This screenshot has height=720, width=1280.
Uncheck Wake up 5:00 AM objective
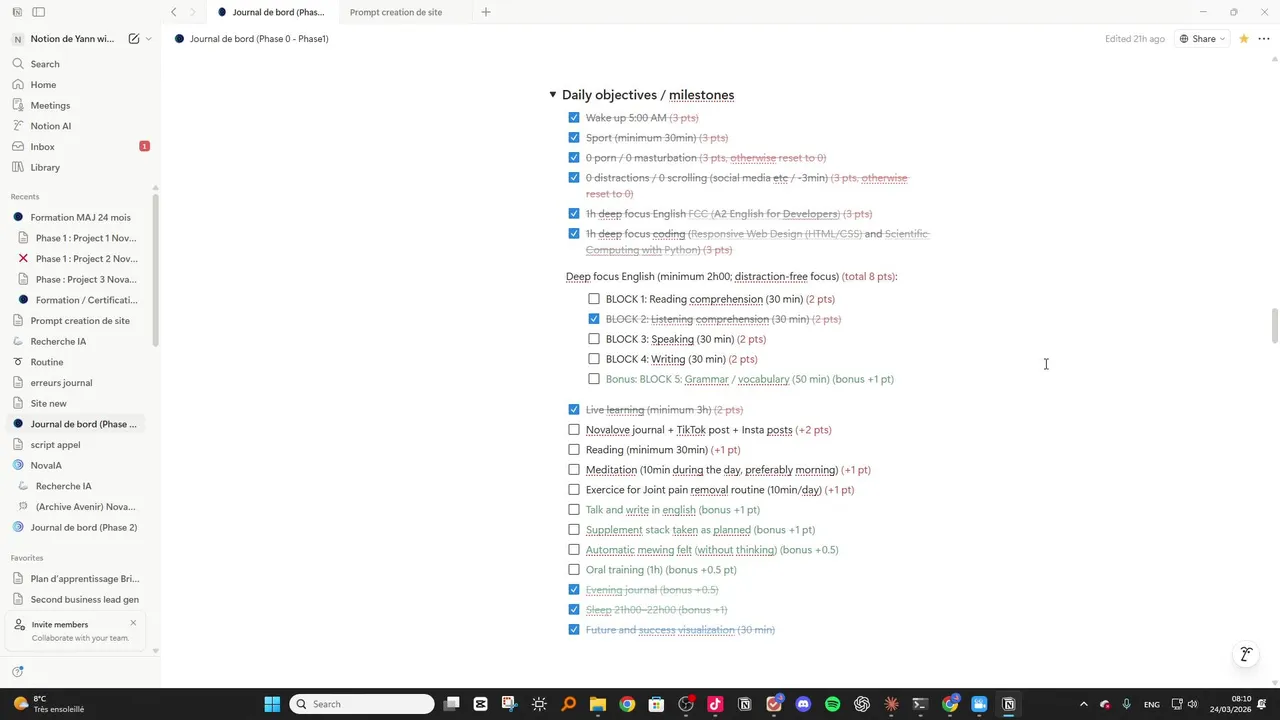[x=574, y=118]
